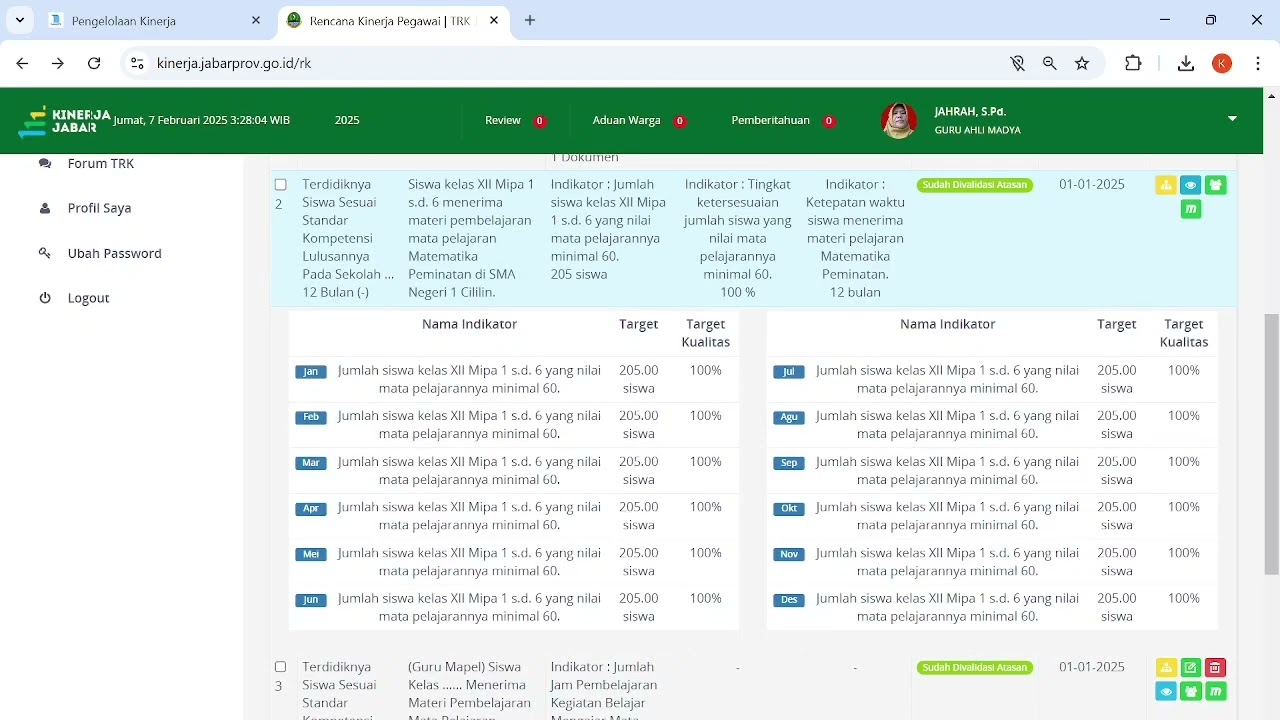This screenshot has height=720, width=1280.
Task: Click the Jul month badge
Action: (789, 372)
